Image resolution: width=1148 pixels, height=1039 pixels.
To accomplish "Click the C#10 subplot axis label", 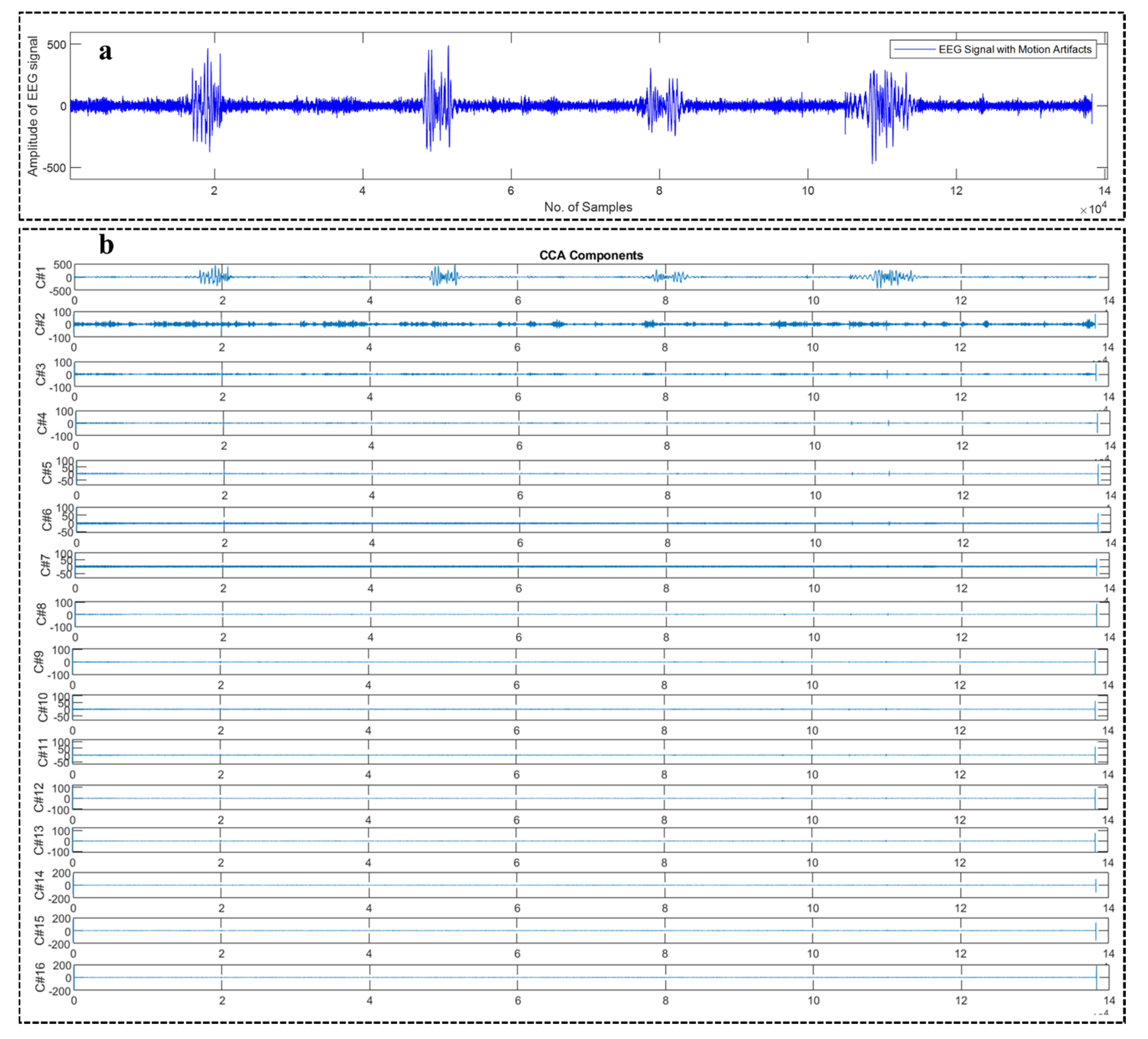I will (43, 708).
